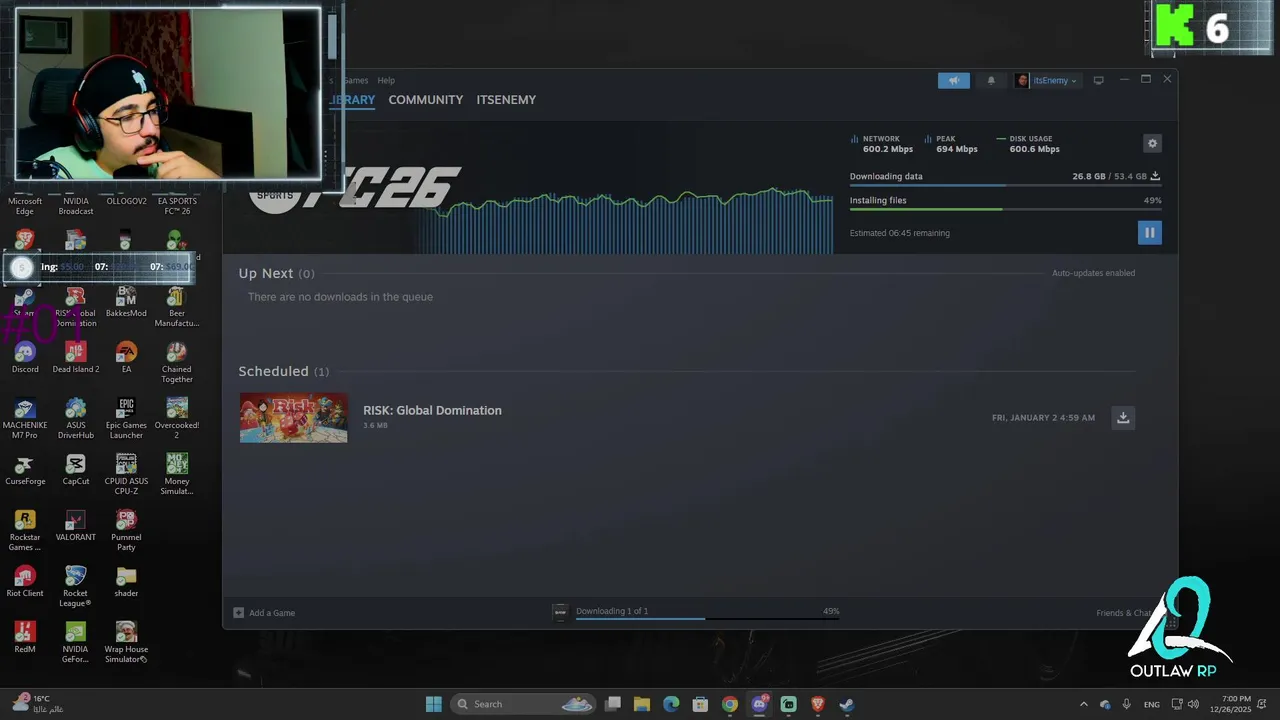Open the Pummel Party desktop shortcut
Screen dimensions: 1280x720
pos(126,530)
